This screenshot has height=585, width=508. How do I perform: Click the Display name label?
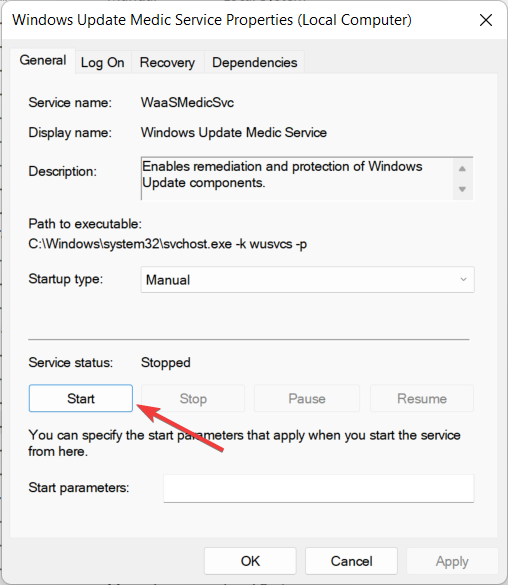pyautogui.click(x=70, y=133)
